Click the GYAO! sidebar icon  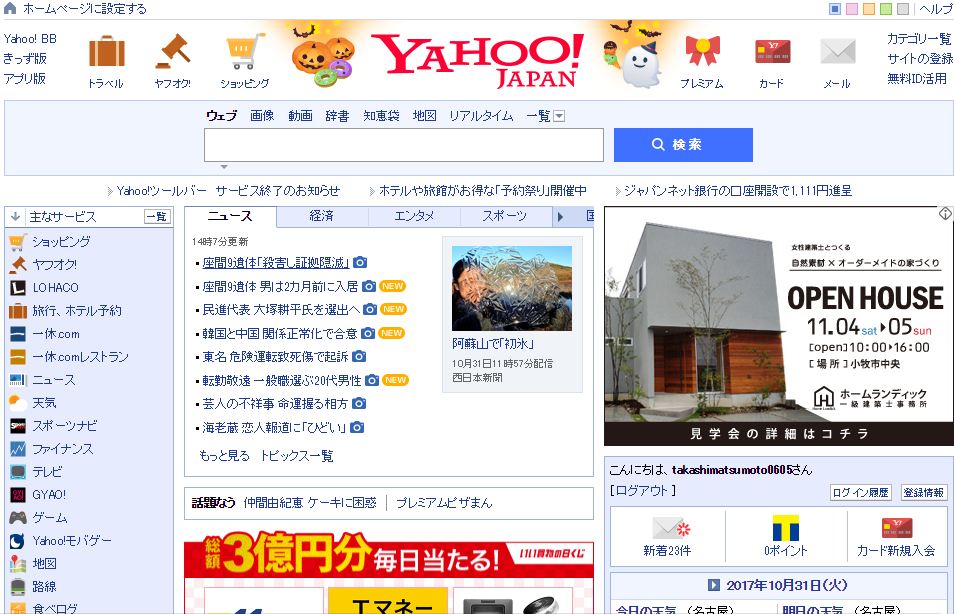click(x=18, y=495)
